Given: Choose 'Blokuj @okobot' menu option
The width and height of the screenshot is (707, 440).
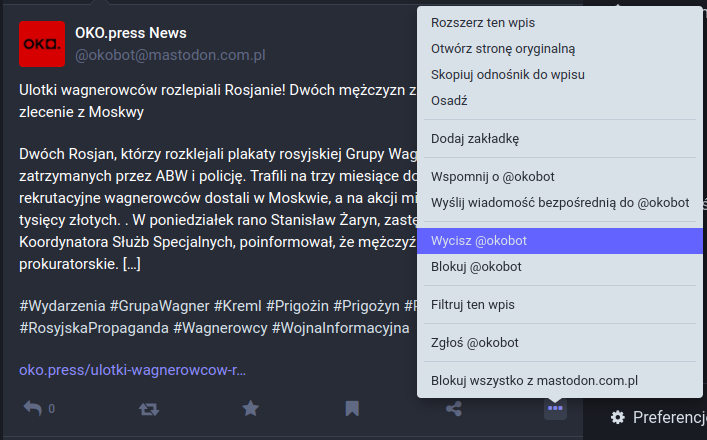Looking at the screenshot, I should pyautogui.click(x=476, y=267).
